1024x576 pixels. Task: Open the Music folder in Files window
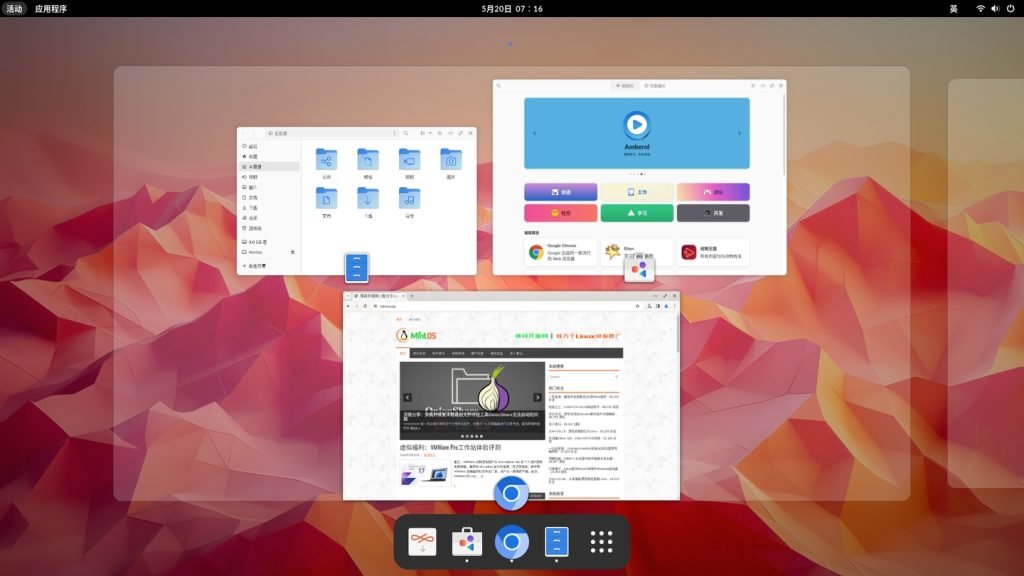(x=409, y=198)
